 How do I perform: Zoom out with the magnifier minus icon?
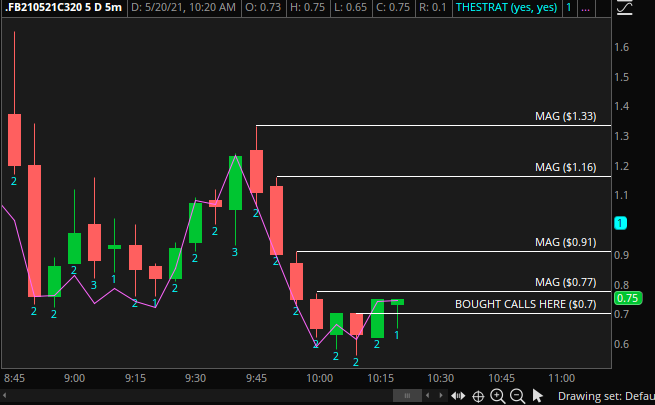pyautogui.click(x=518, y=395)
